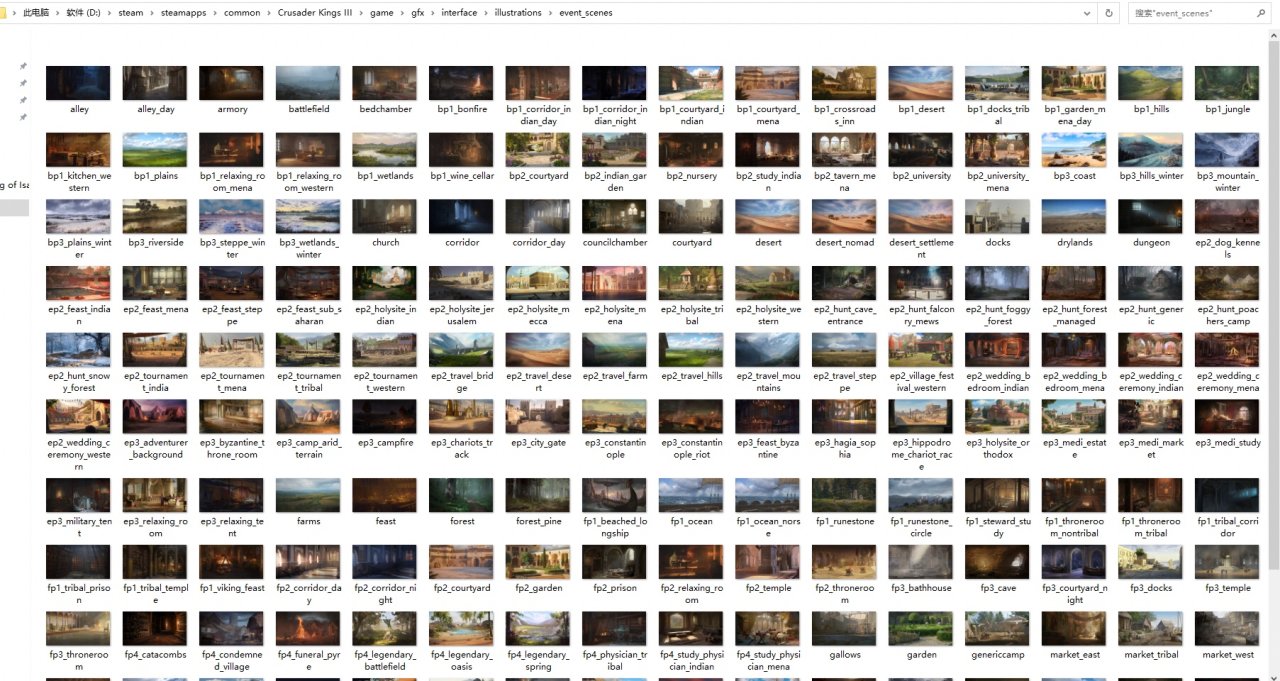1280x681 pixels.
Task: Select ep2_travel_farm image
Action: (615, 350)
